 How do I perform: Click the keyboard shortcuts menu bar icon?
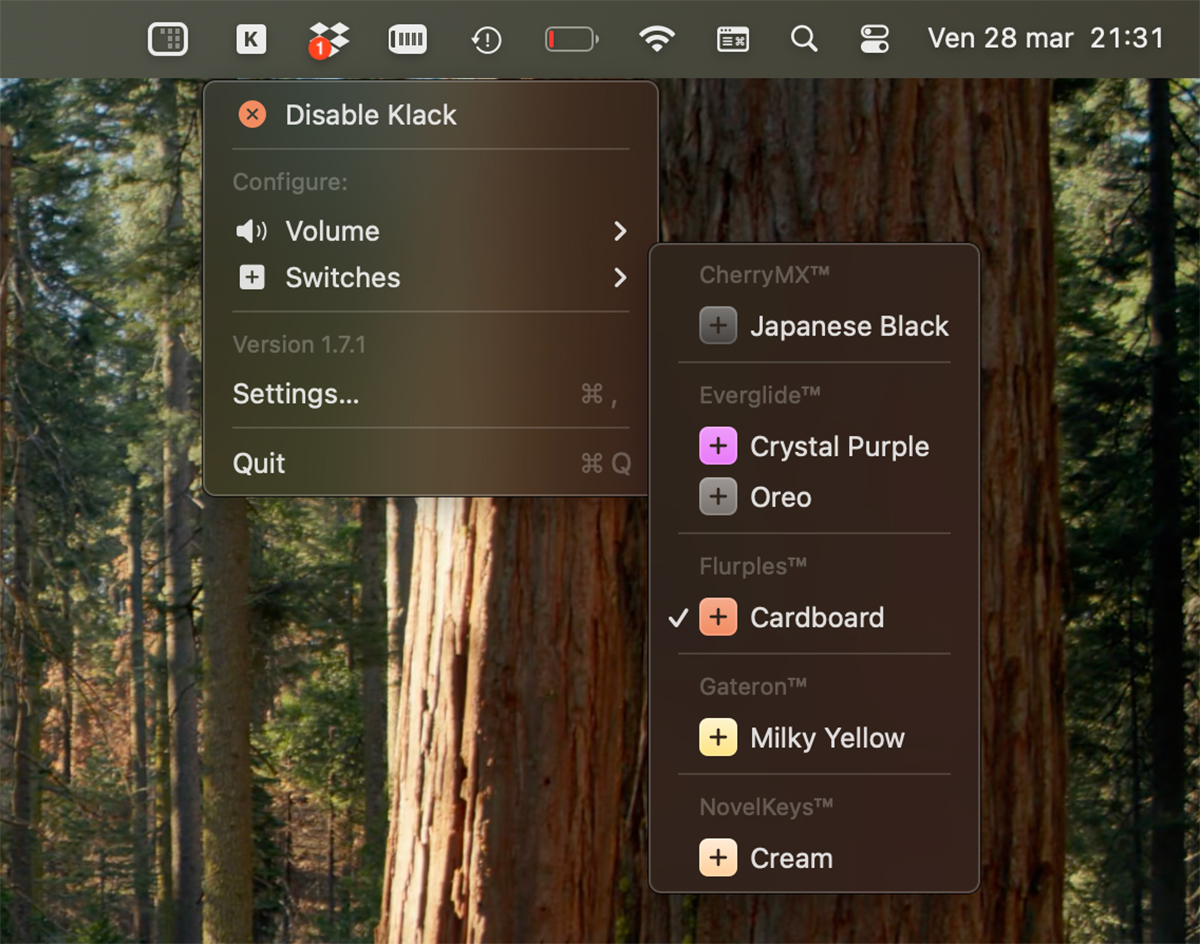(733, 39)
